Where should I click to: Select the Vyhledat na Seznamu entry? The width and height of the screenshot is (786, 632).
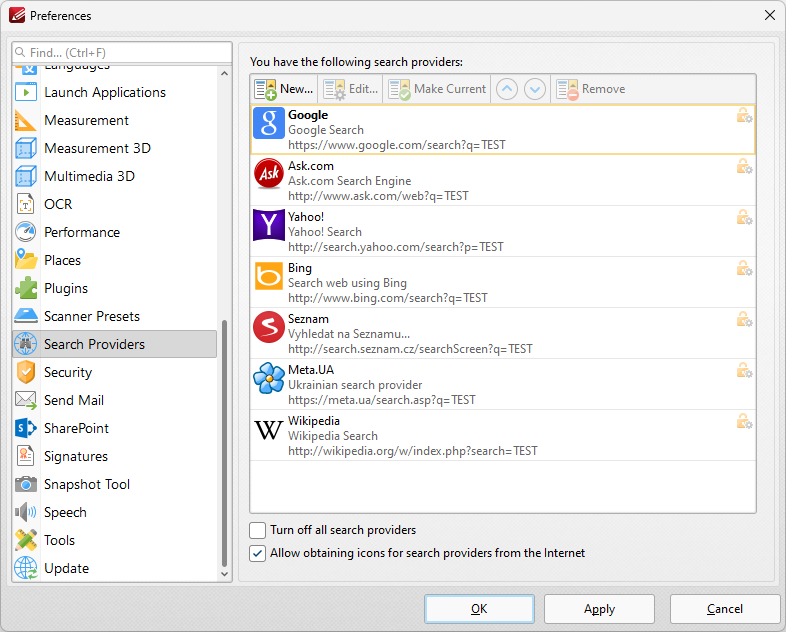tap(349, 334)
